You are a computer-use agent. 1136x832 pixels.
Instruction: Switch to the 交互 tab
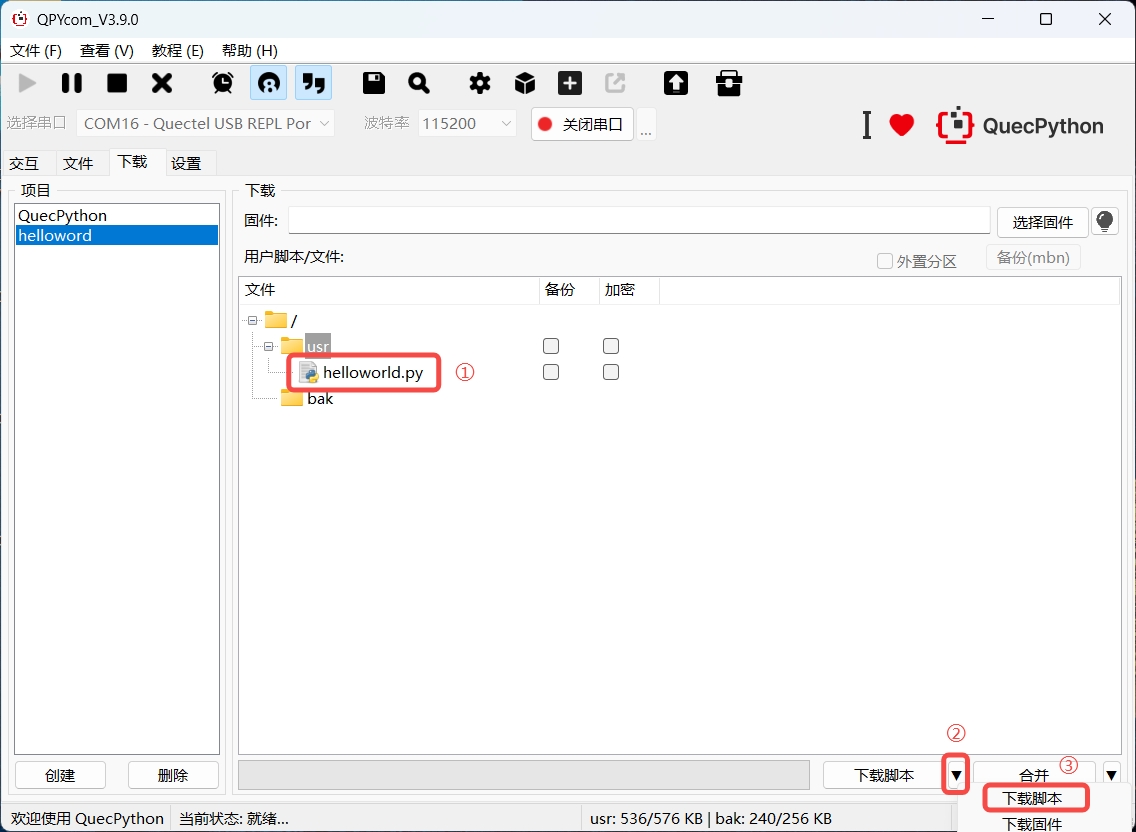click(x=24, y=163)
